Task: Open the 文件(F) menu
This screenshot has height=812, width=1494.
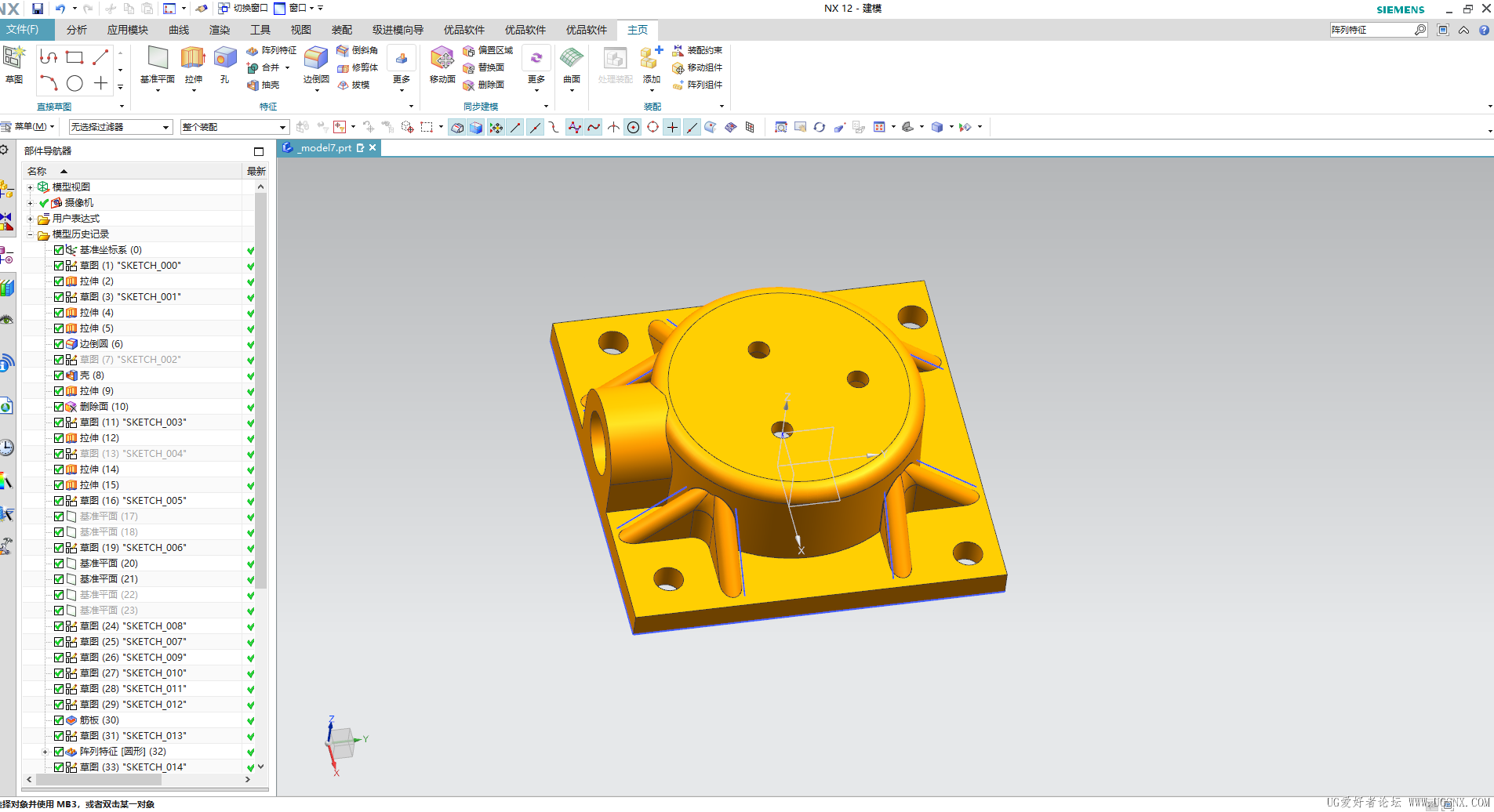Action: (x=24, y=30)
